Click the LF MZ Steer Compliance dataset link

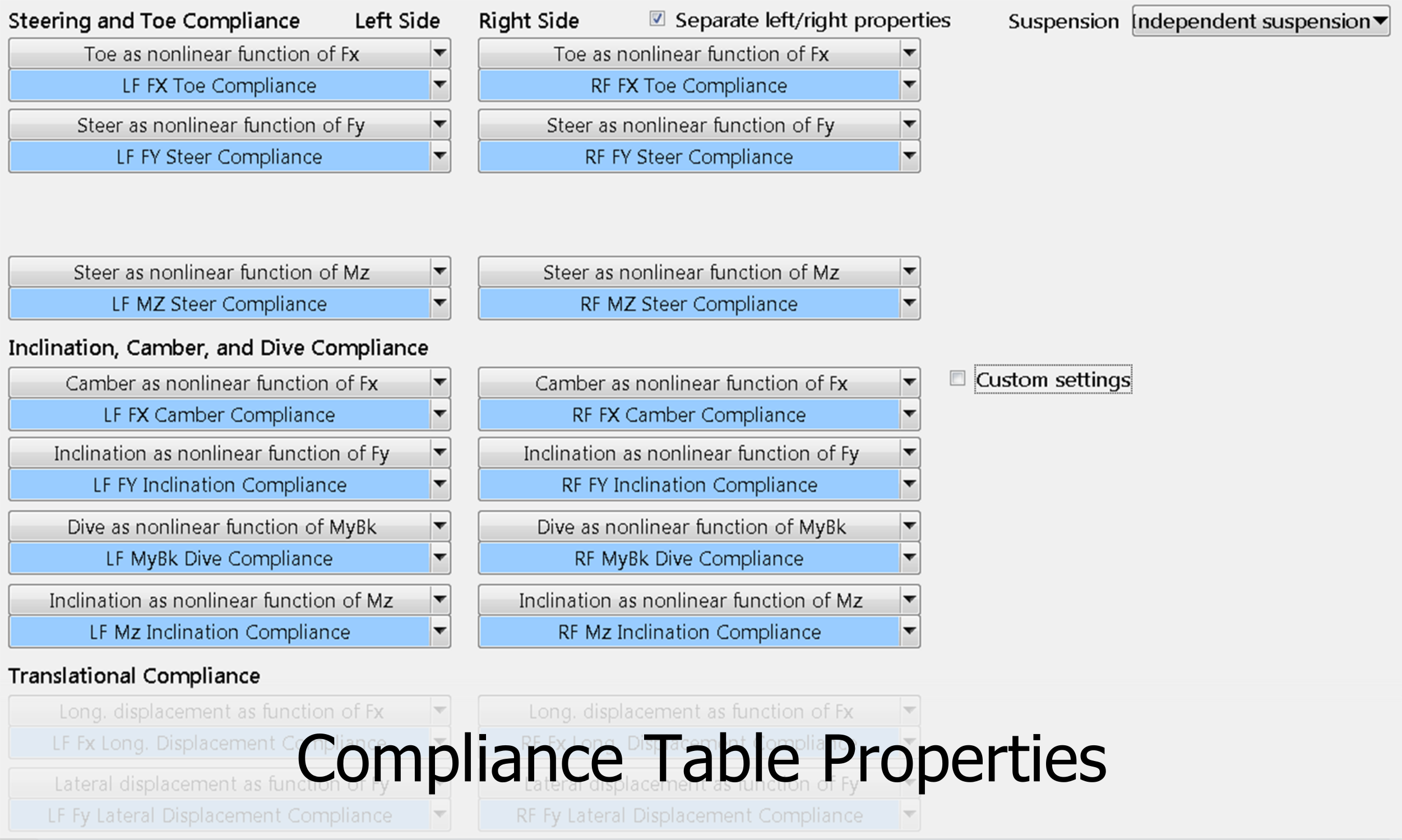pyautogui.click(x=219, y=304)
